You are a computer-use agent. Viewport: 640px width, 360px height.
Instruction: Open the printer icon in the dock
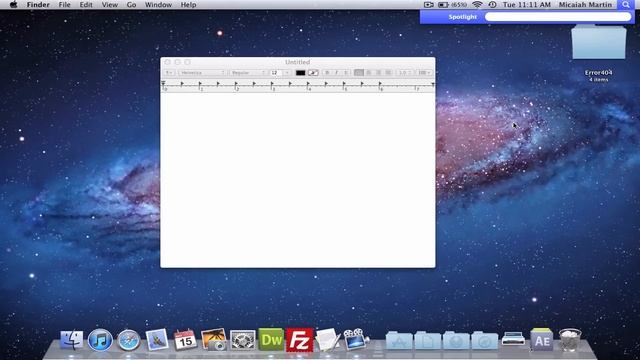click(x=513, y=340)
